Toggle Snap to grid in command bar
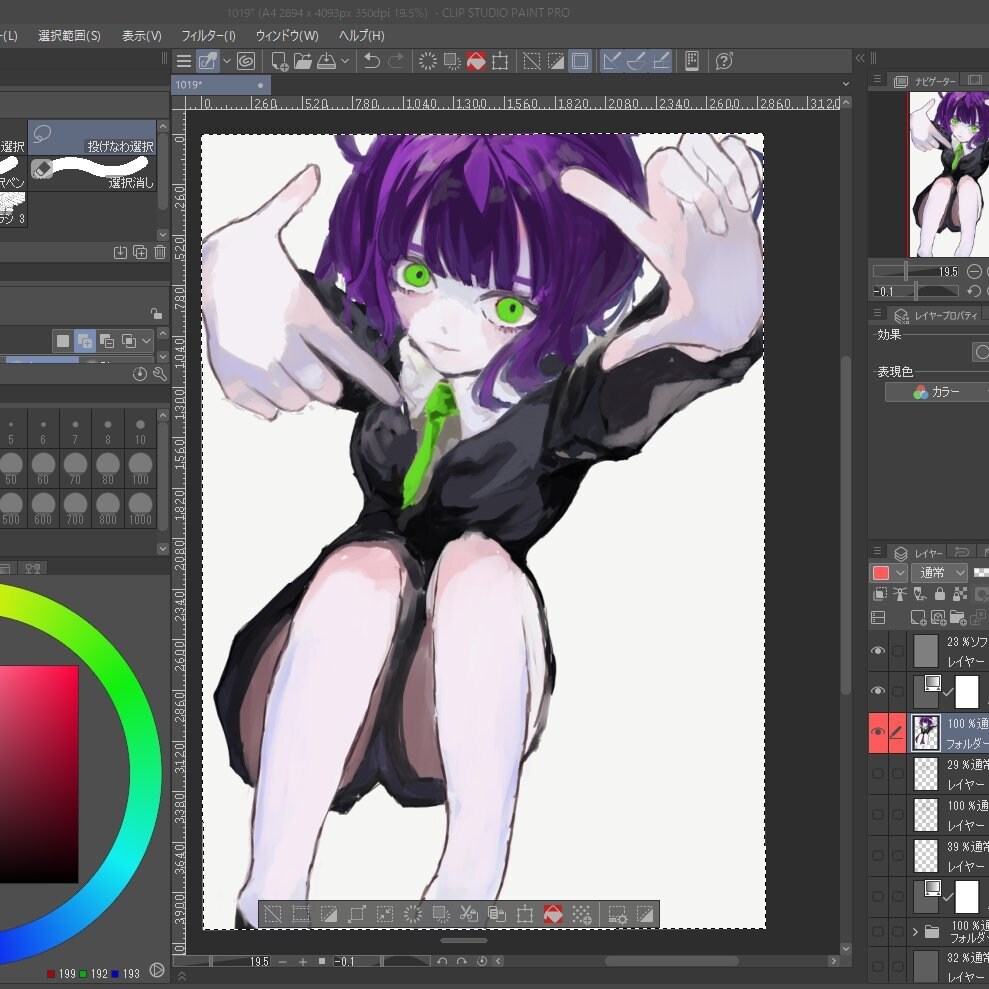Image resolution: width=989 pixels, height=989 pixels. (660, 61)
